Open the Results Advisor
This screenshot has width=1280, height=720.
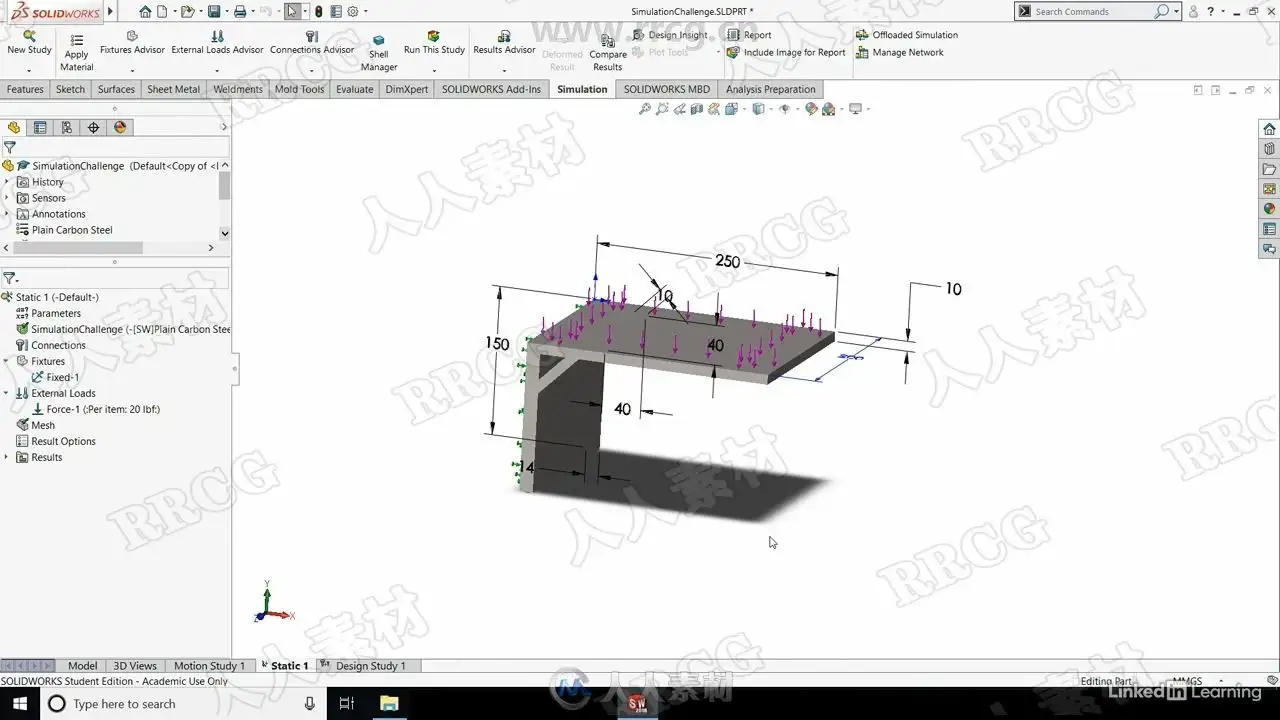(504, 43)
